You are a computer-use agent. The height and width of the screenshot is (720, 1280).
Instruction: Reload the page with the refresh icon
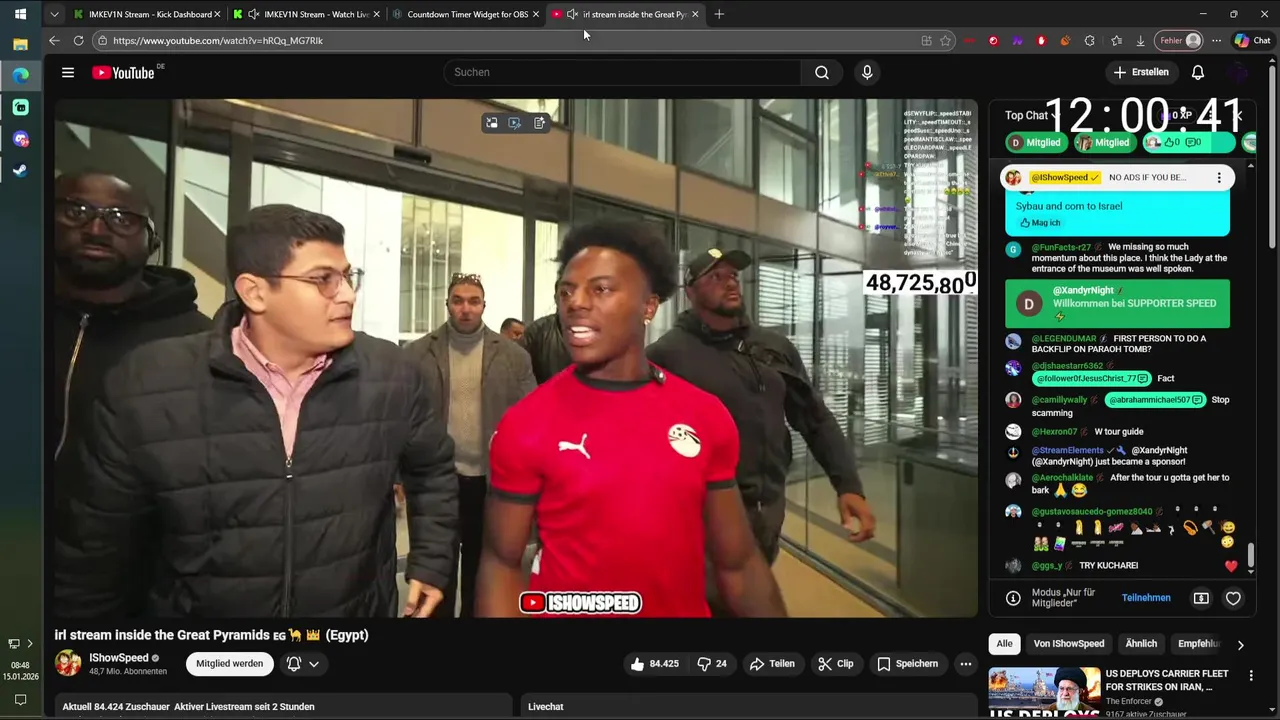(78, 41)
